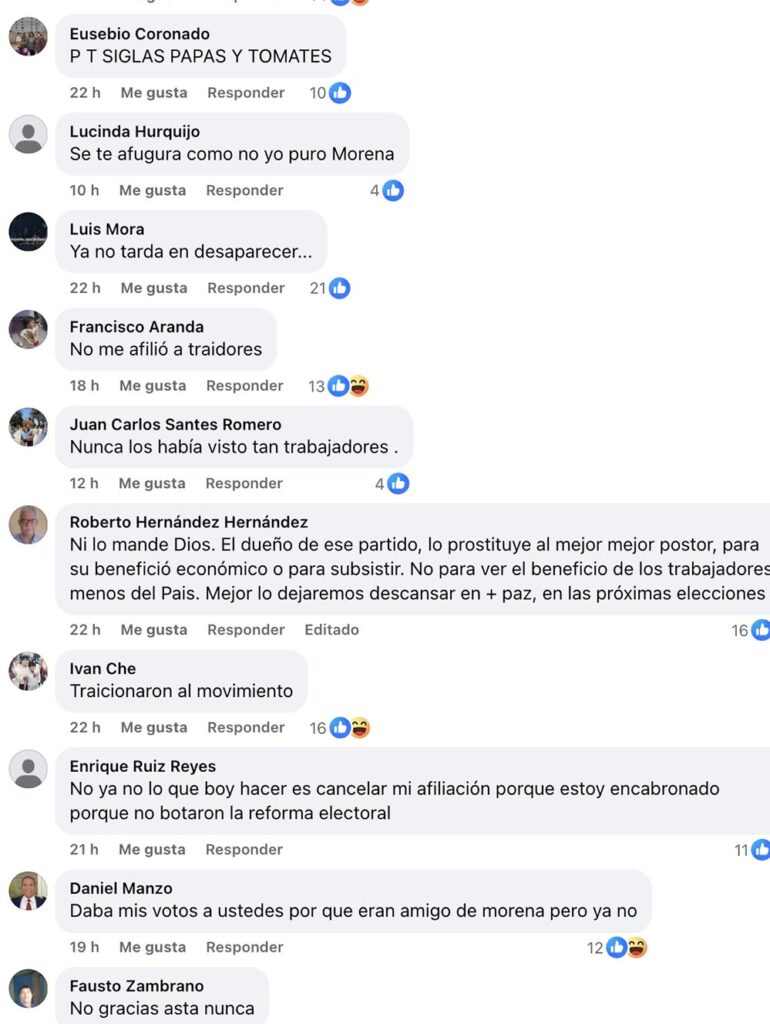Reply to Francisco Aranda's comment
Image resolution: width=770 pixels, height=1024 pixels.
tap(245, 386)
